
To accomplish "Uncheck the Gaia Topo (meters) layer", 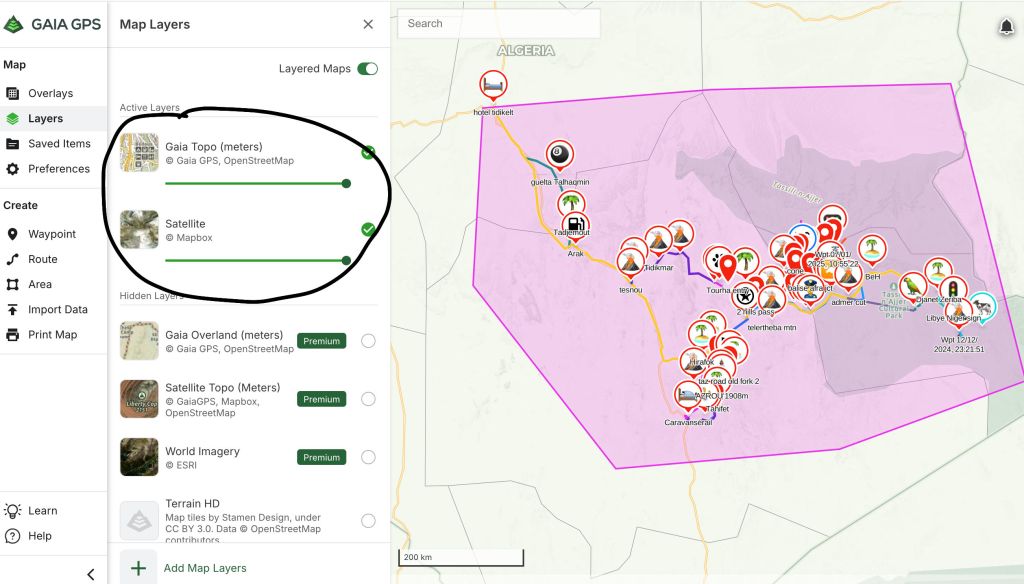I will (368, 153).
